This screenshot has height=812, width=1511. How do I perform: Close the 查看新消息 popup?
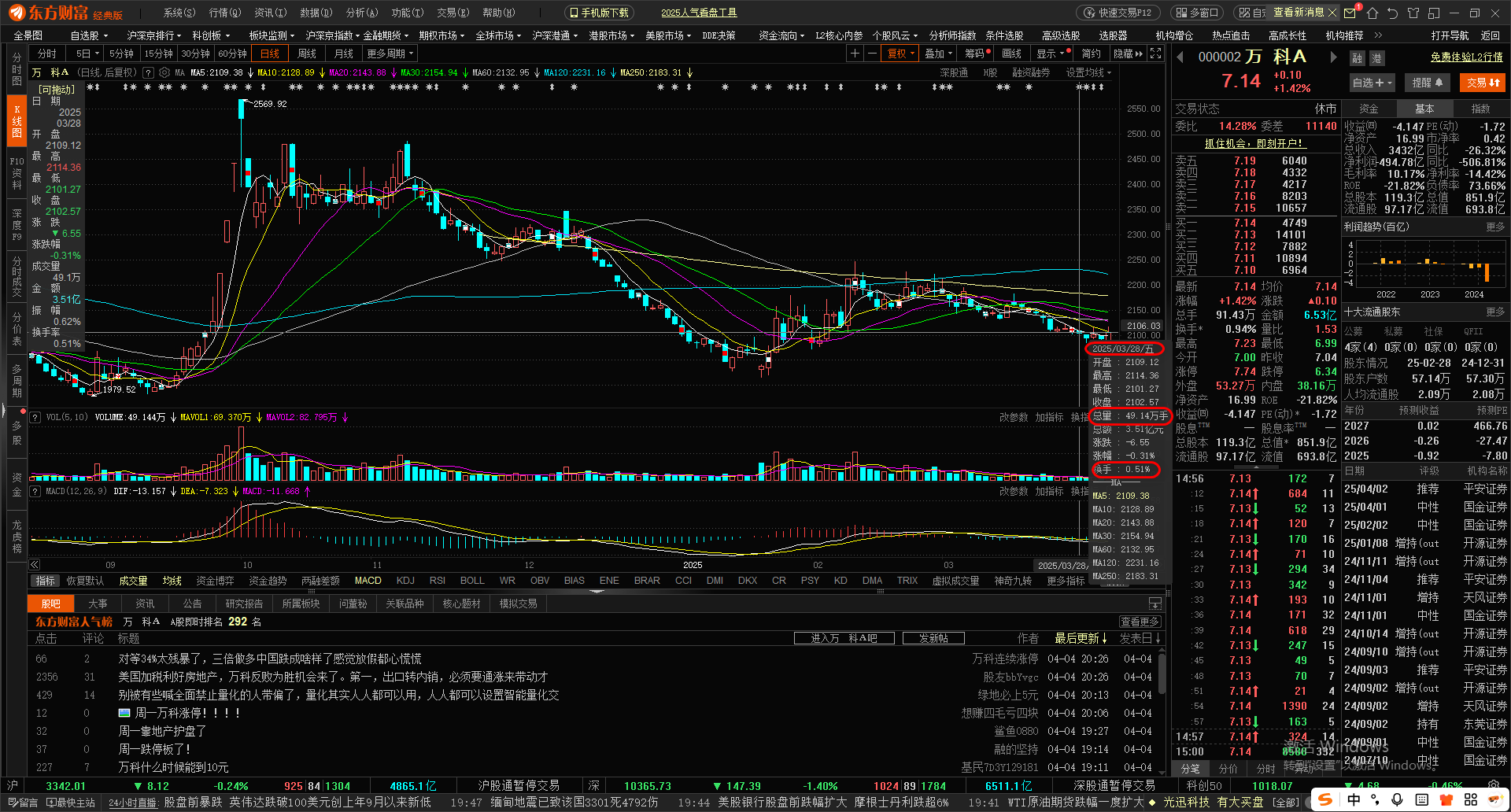(1332, 13)
